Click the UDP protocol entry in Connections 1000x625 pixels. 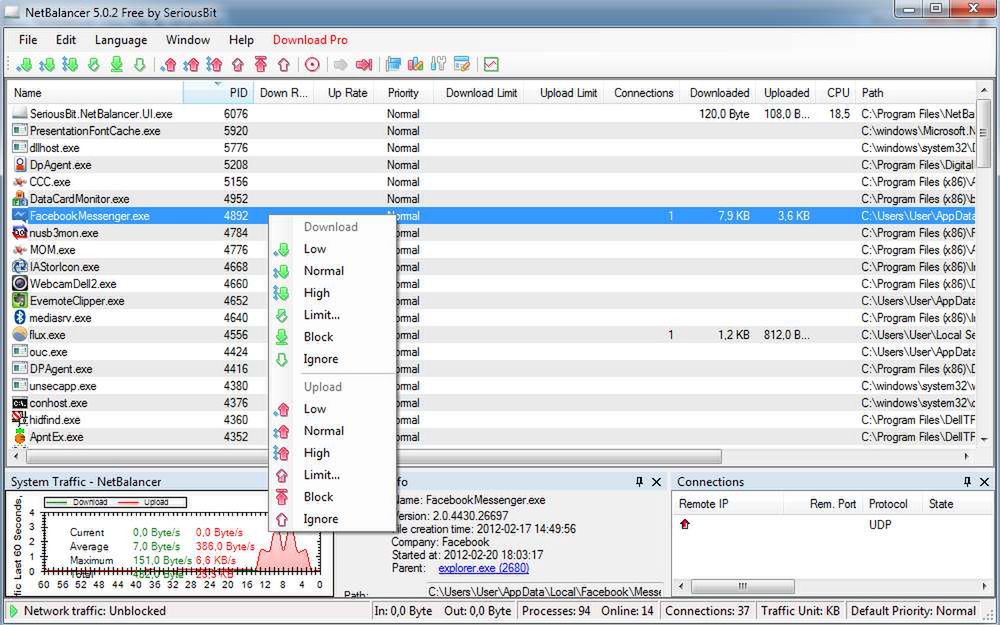(x=880, y=525)
